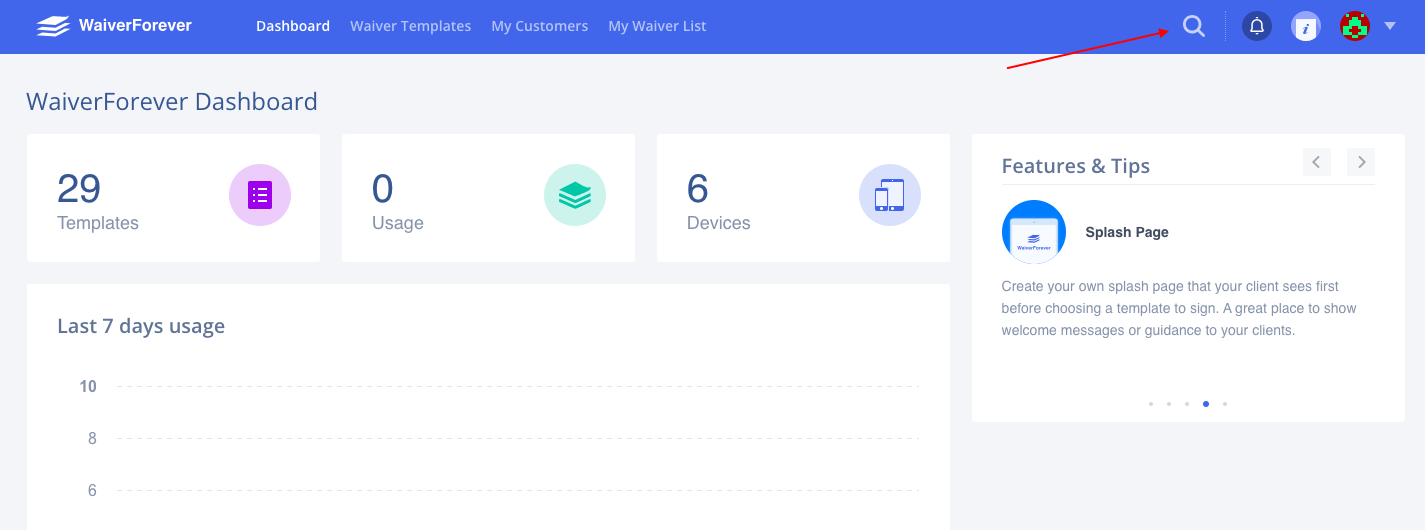Click the 29 Templates card count
The image size is (1425, 530).
(x=79, y=188)
